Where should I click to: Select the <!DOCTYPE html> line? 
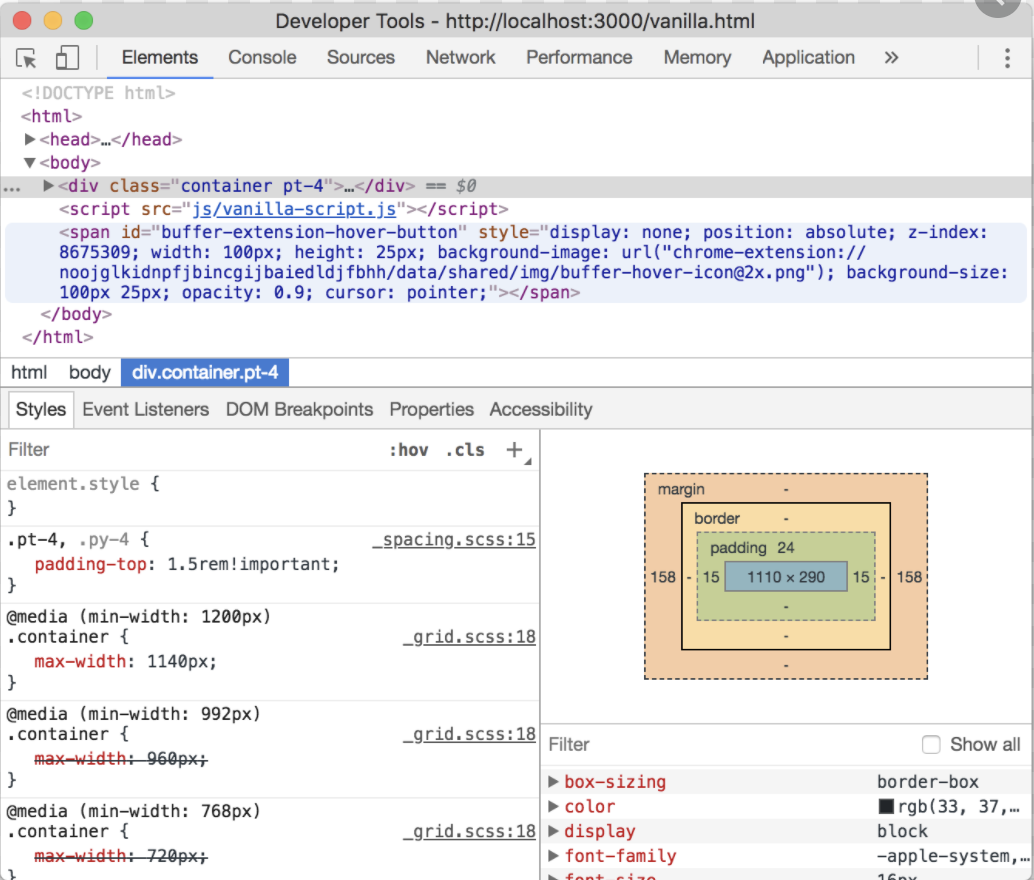[98, 93]
